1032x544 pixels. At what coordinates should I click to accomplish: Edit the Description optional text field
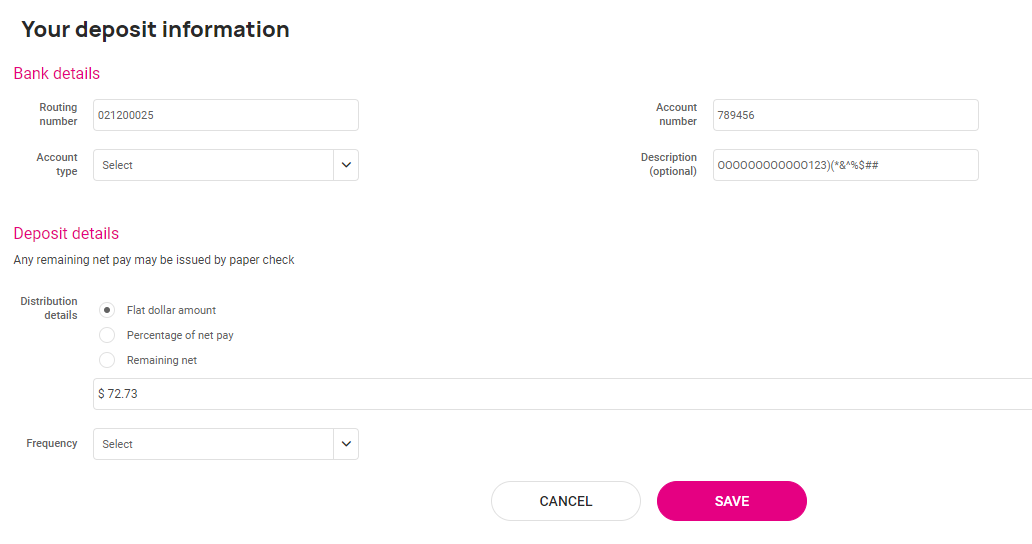(x=846, y=165)
